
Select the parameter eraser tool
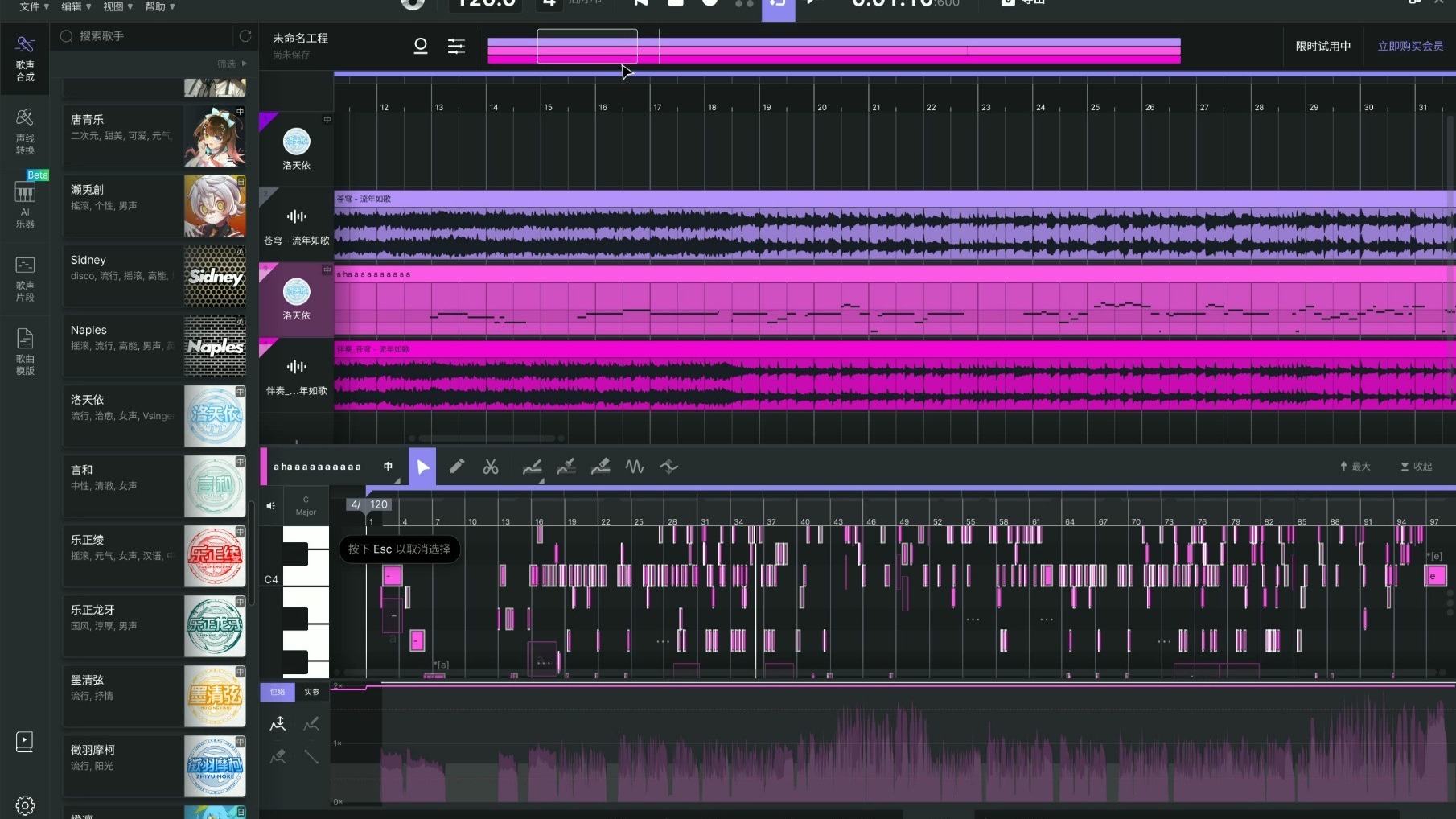click(278, 756)
